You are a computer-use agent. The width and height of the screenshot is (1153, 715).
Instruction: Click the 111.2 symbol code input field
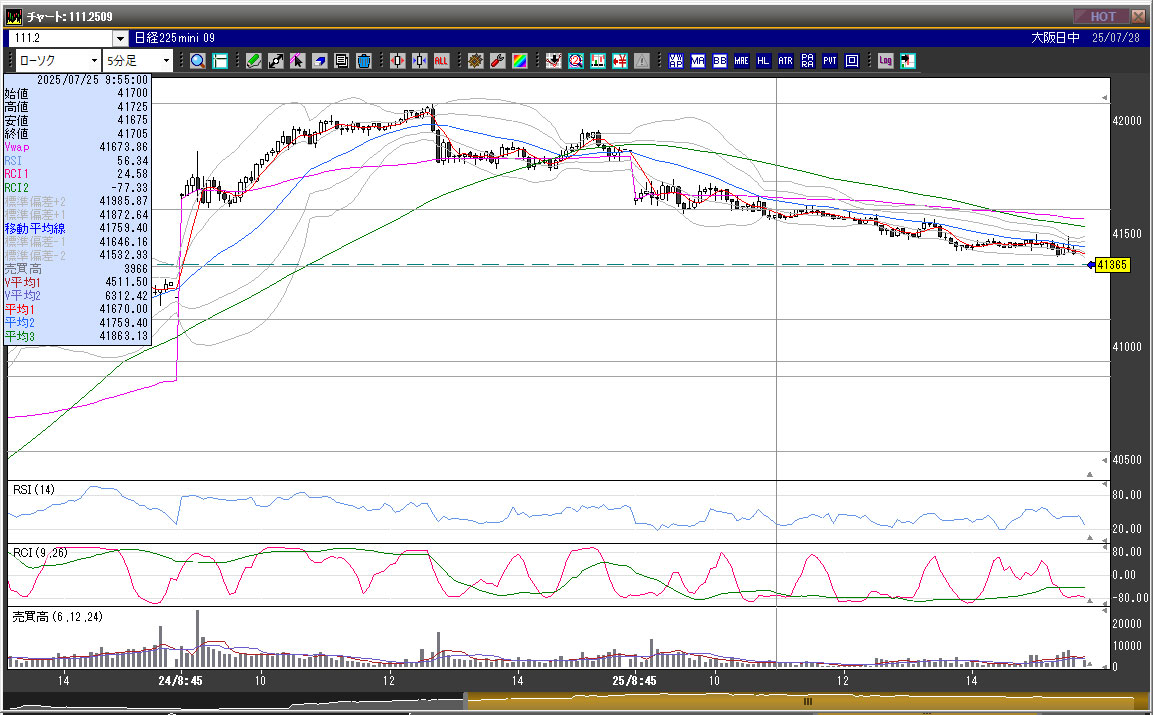tap(61, 38)
